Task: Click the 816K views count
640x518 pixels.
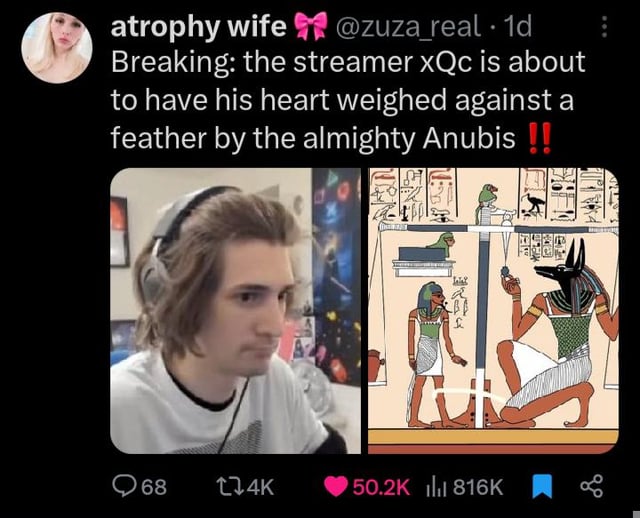Action: pyautogui.click(x=478, y=487)
